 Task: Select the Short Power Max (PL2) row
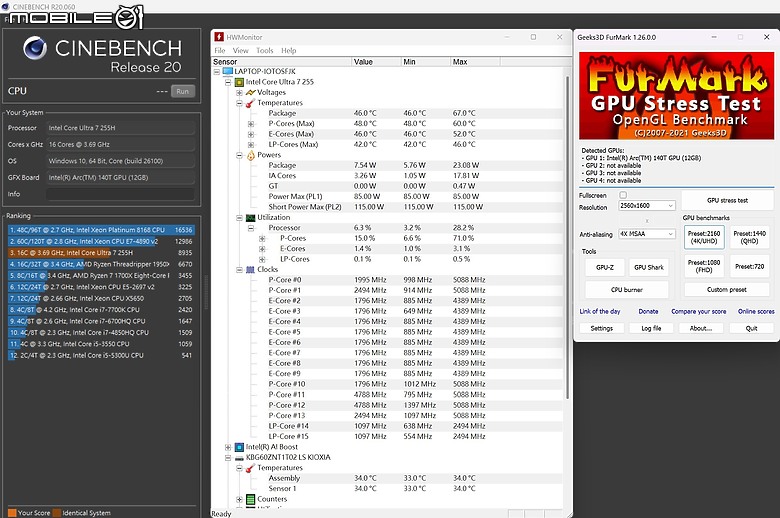coord(388,207)
